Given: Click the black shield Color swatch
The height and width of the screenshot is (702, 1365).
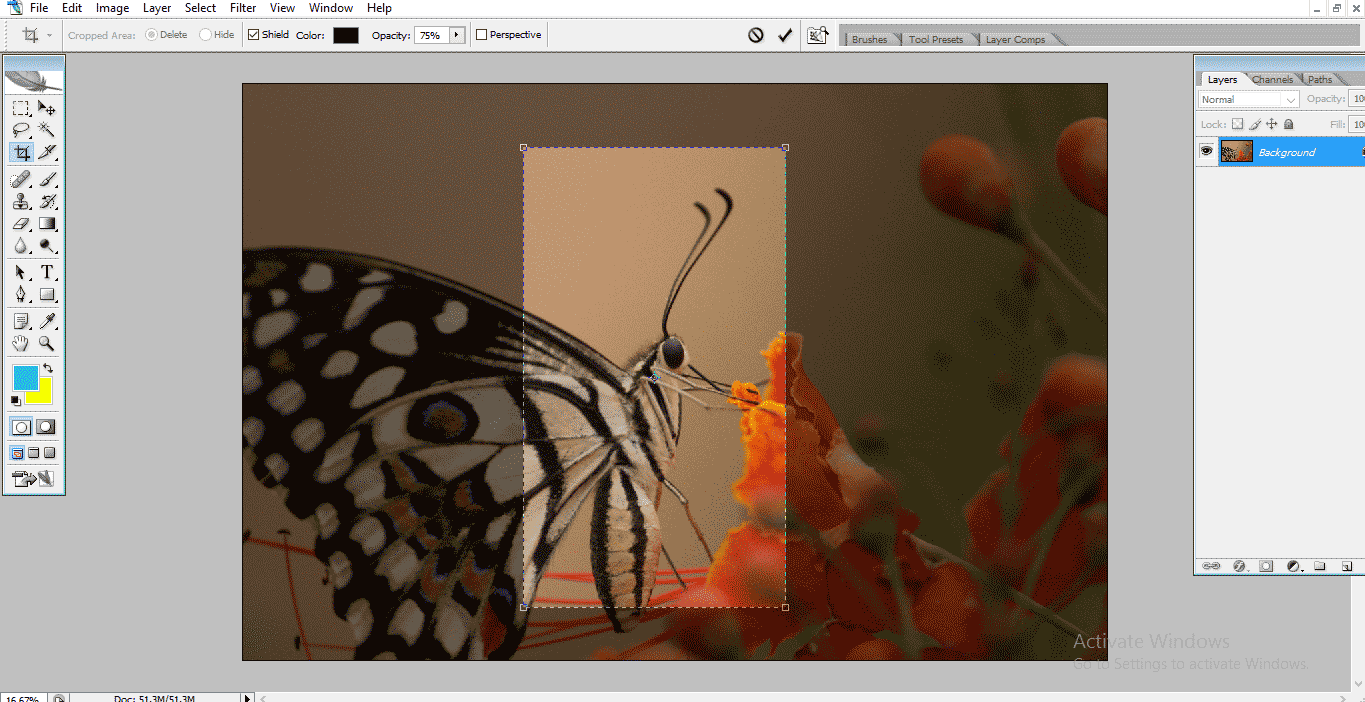Looking at the screenshot, I should [x=346, y=35].
